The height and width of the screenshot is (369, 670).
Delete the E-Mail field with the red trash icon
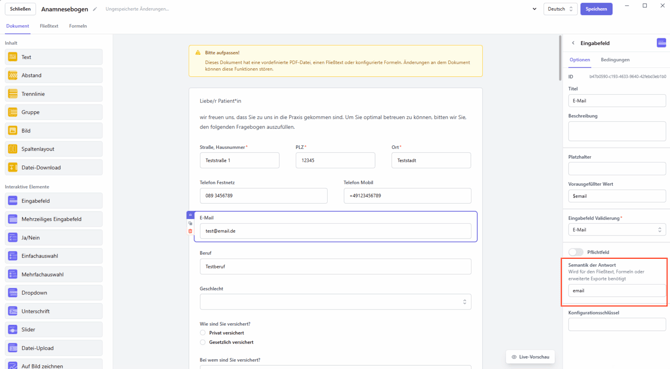click(x=190, y=231)
